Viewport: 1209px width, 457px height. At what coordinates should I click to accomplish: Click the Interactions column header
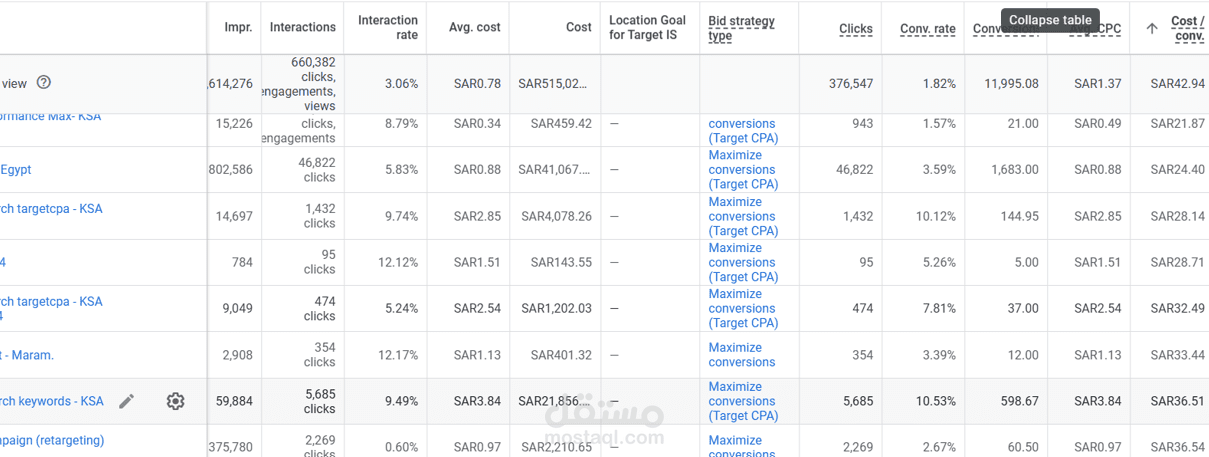point(302,28)
